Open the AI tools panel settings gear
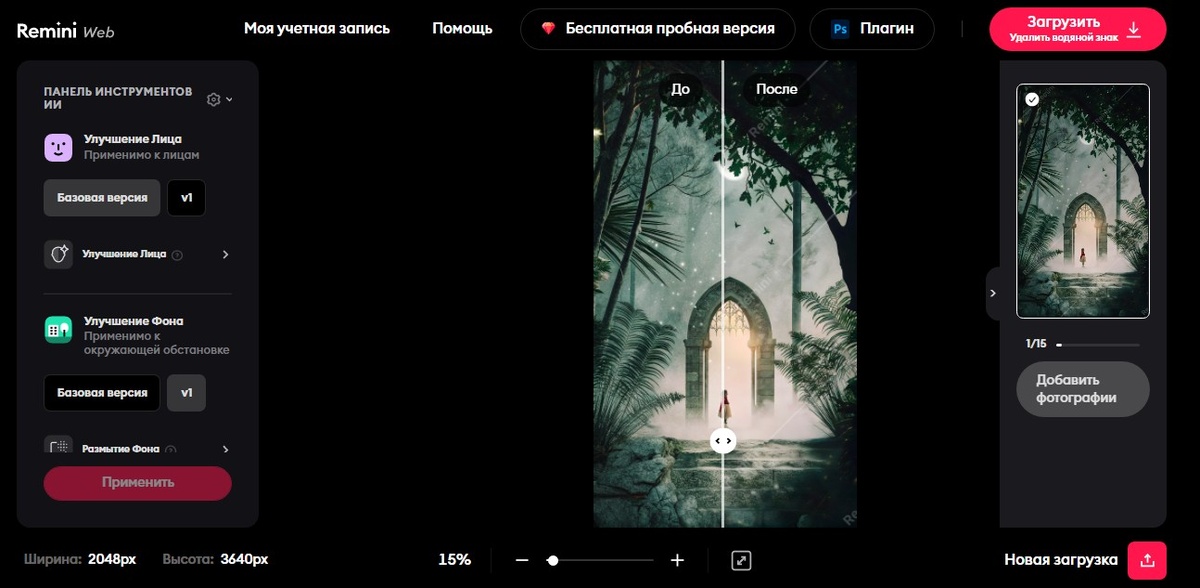Screen dimensions: 1200x588 [213, 99]
